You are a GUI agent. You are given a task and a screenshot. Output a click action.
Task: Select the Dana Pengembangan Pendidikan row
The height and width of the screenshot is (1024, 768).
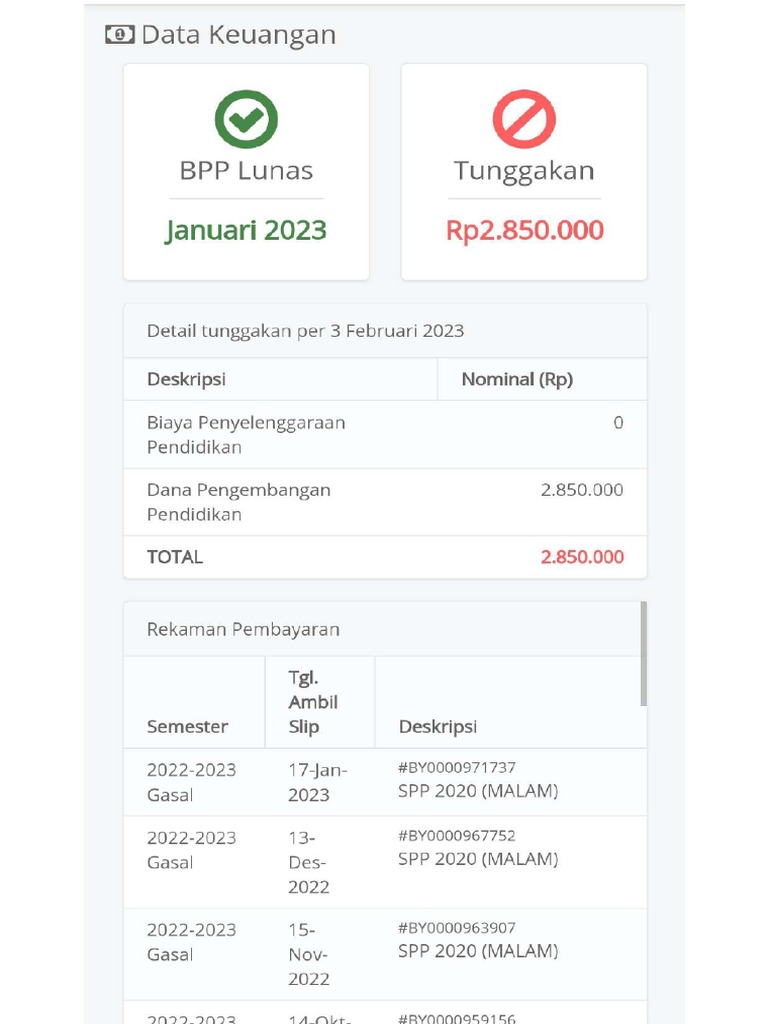[x=239, y=502]
